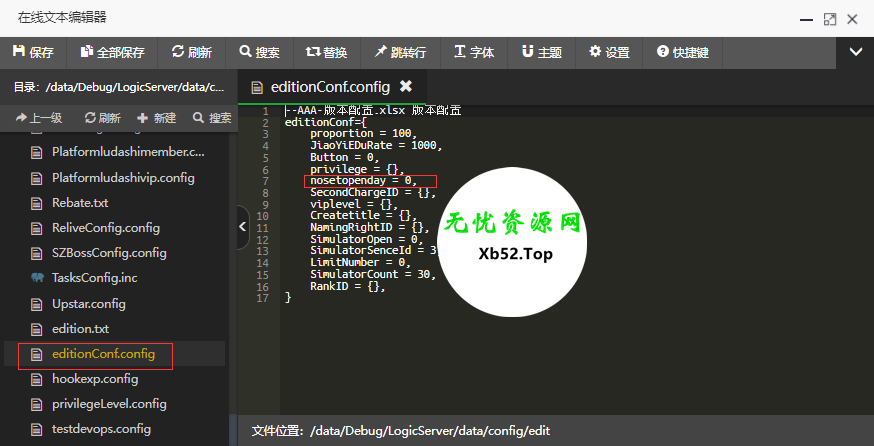Screen dimensions: 874x446
Task: Go up one folder with 上一级
Action: [39, 118]
